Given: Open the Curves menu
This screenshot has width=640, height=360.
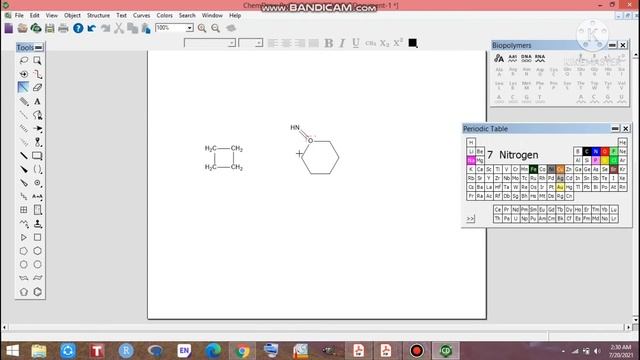Looking at the screenshot, I should pos(142,15).
